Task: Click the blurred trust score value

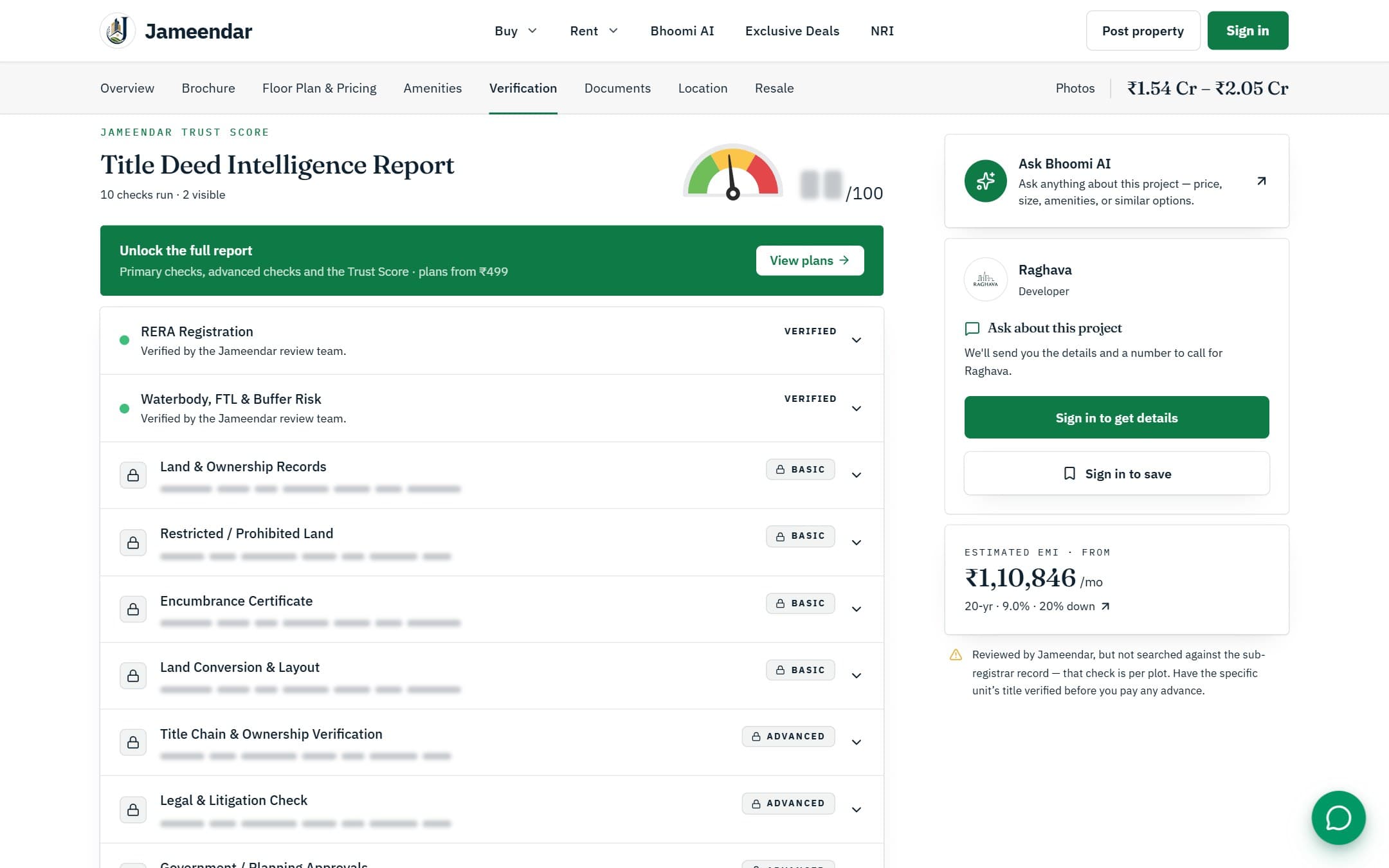Action: click(x=821, y=185)
